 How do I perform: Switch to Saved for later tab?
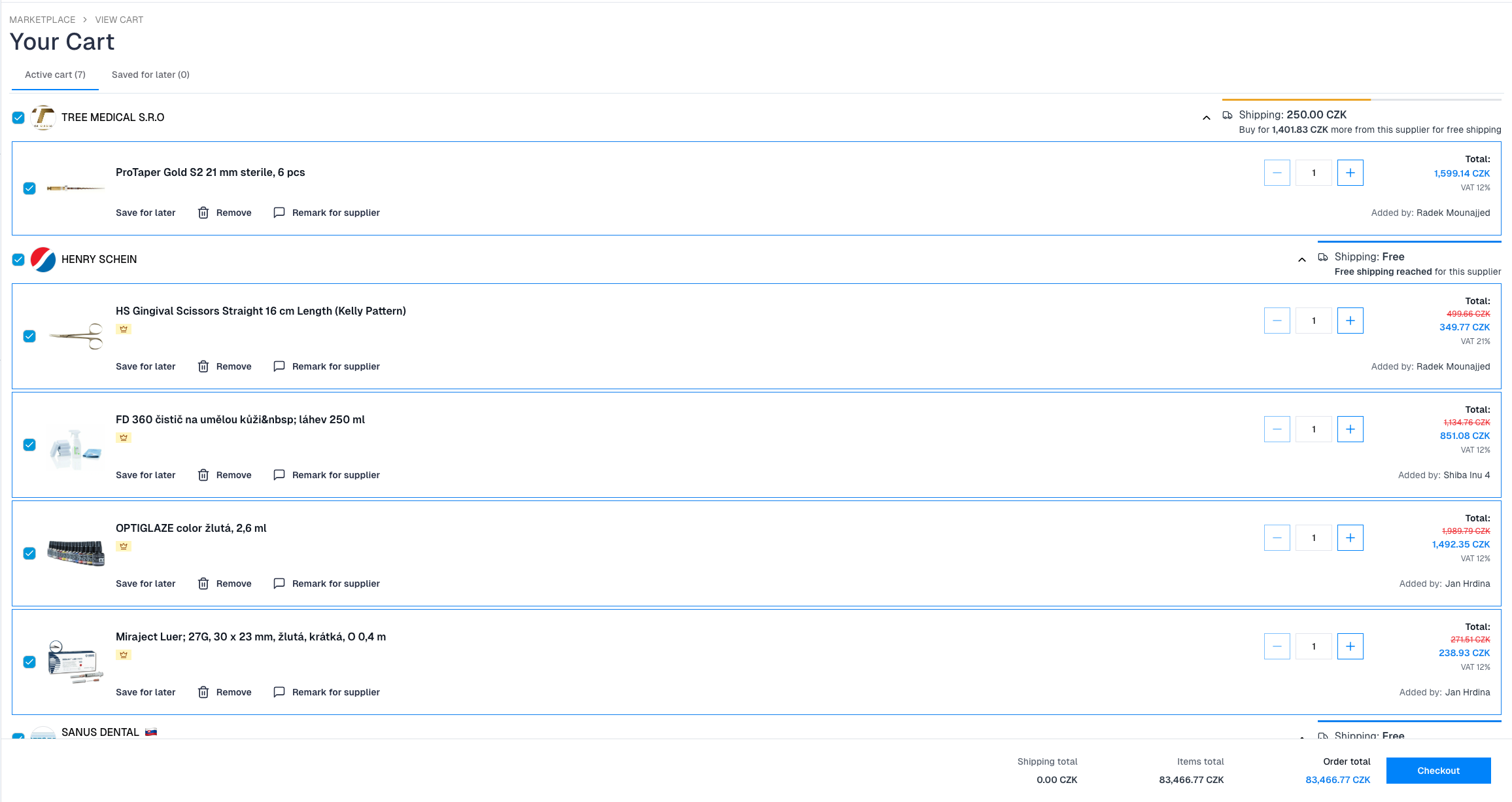(x=150, y=75)
